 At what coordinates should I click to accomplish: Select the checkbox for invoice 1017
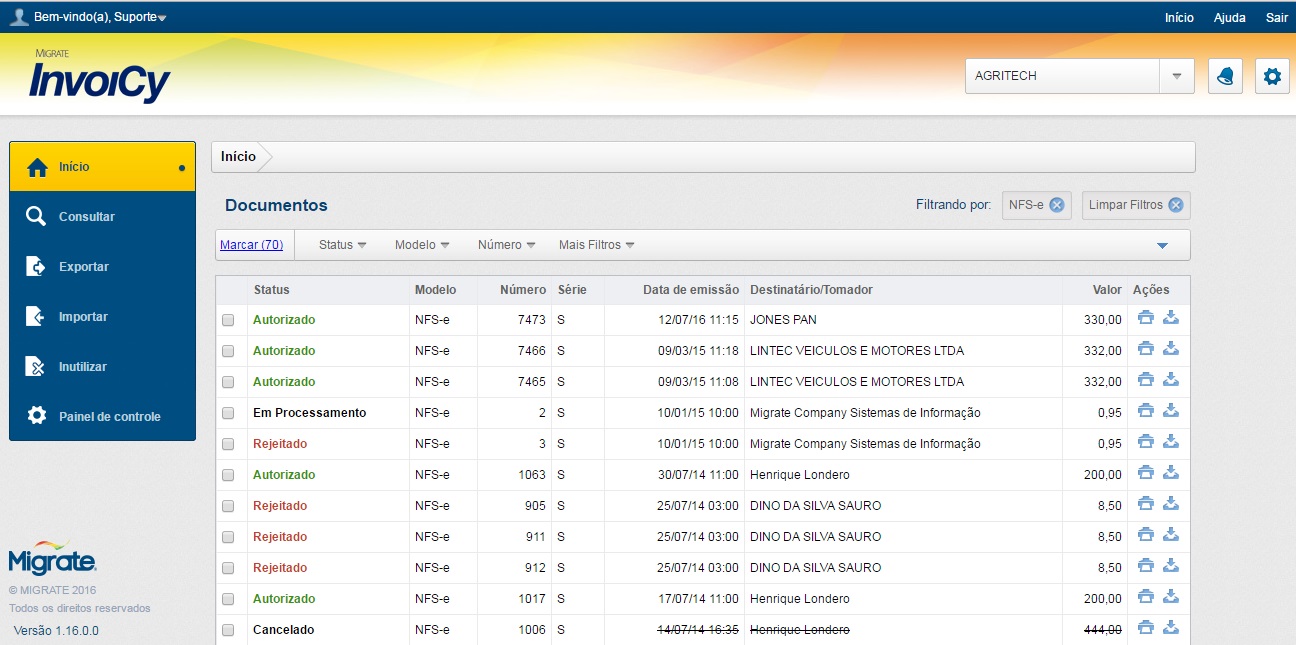228,599
